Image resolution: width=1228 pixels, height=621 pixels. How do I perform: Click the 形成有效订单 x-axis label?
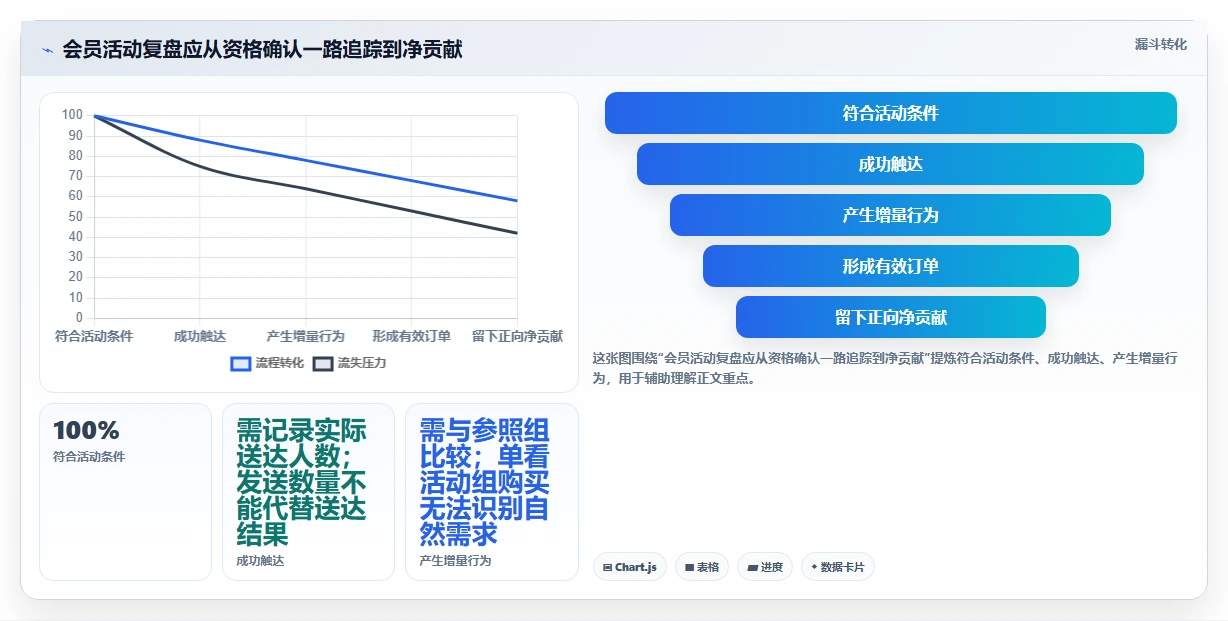coord(412,336)
